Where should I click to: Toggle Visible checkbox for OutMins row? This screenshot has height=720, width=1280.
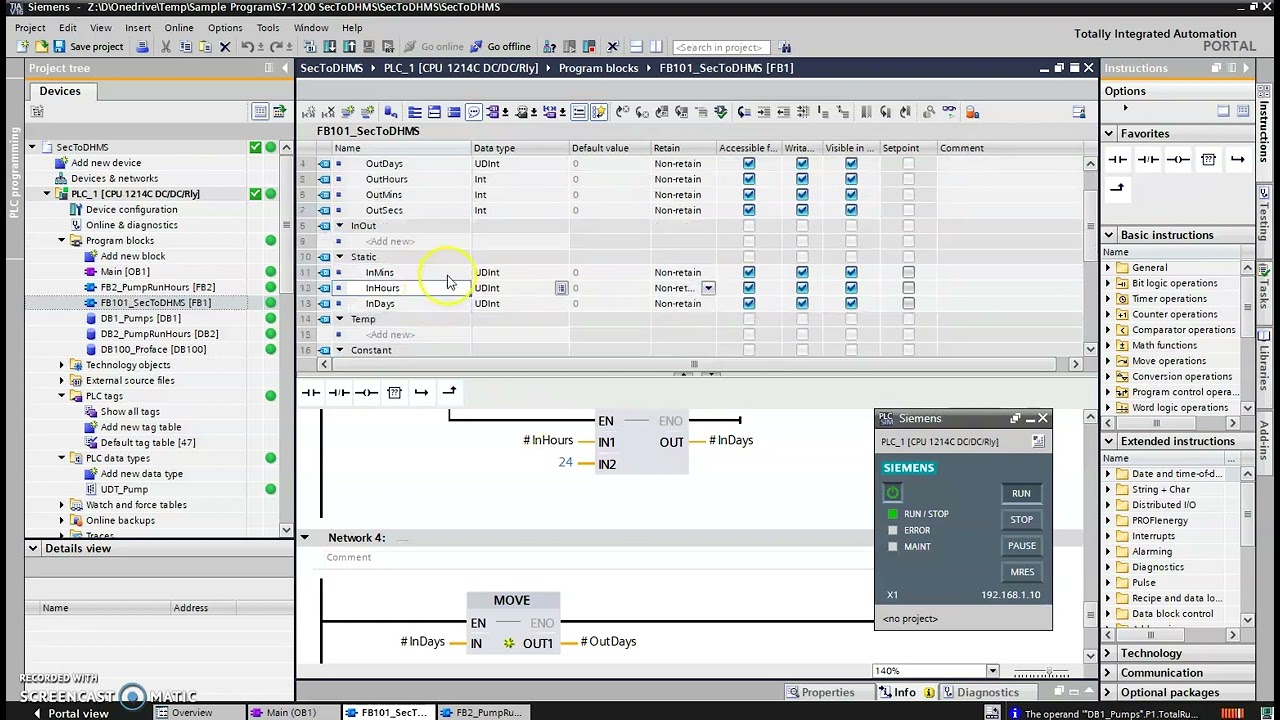[x=851, y=195]
